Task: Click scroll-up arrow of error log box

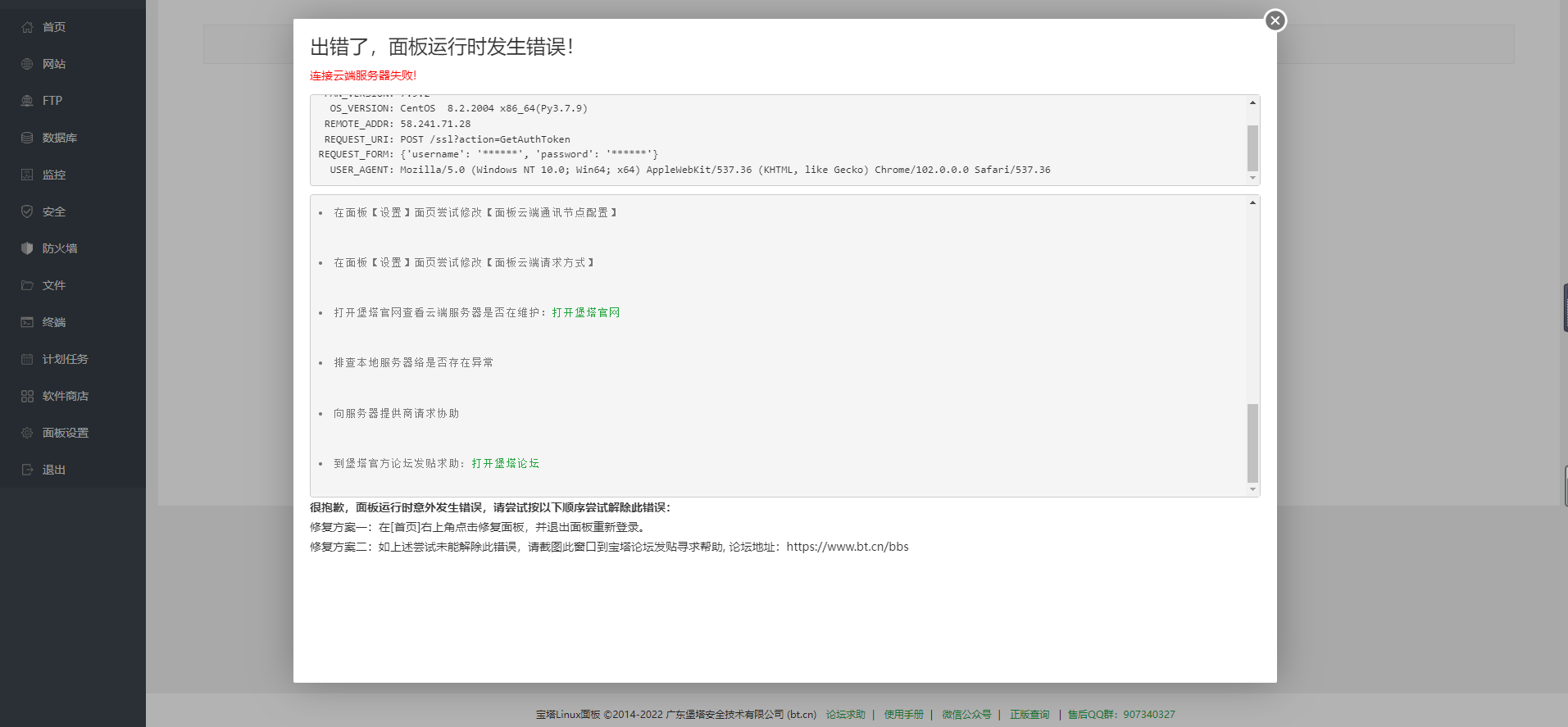Action: pos(1252,102)
